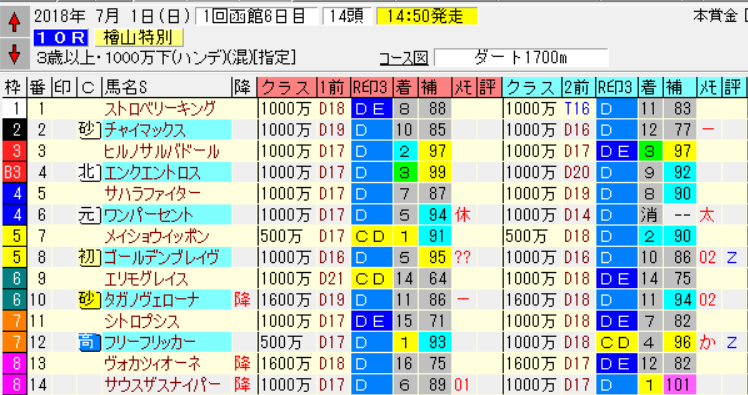Click the 初 mark beside ゴールデンブレイヴ

(x=89, y=257)
